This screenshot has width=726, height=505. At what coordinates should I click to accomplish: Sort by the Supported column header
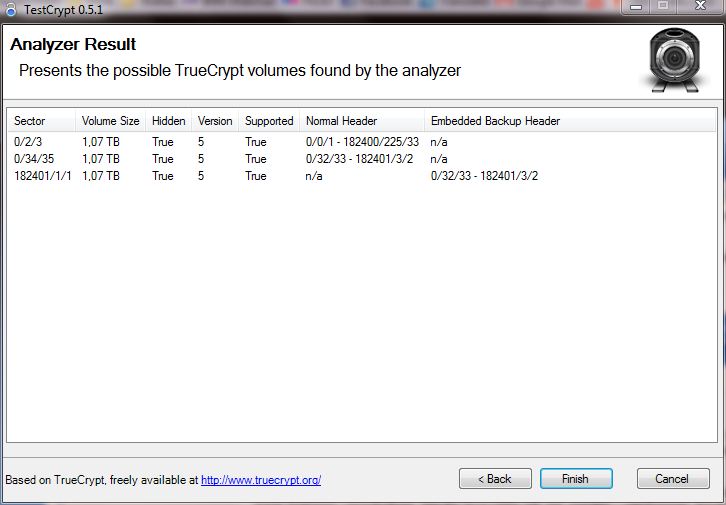(269, 121)
